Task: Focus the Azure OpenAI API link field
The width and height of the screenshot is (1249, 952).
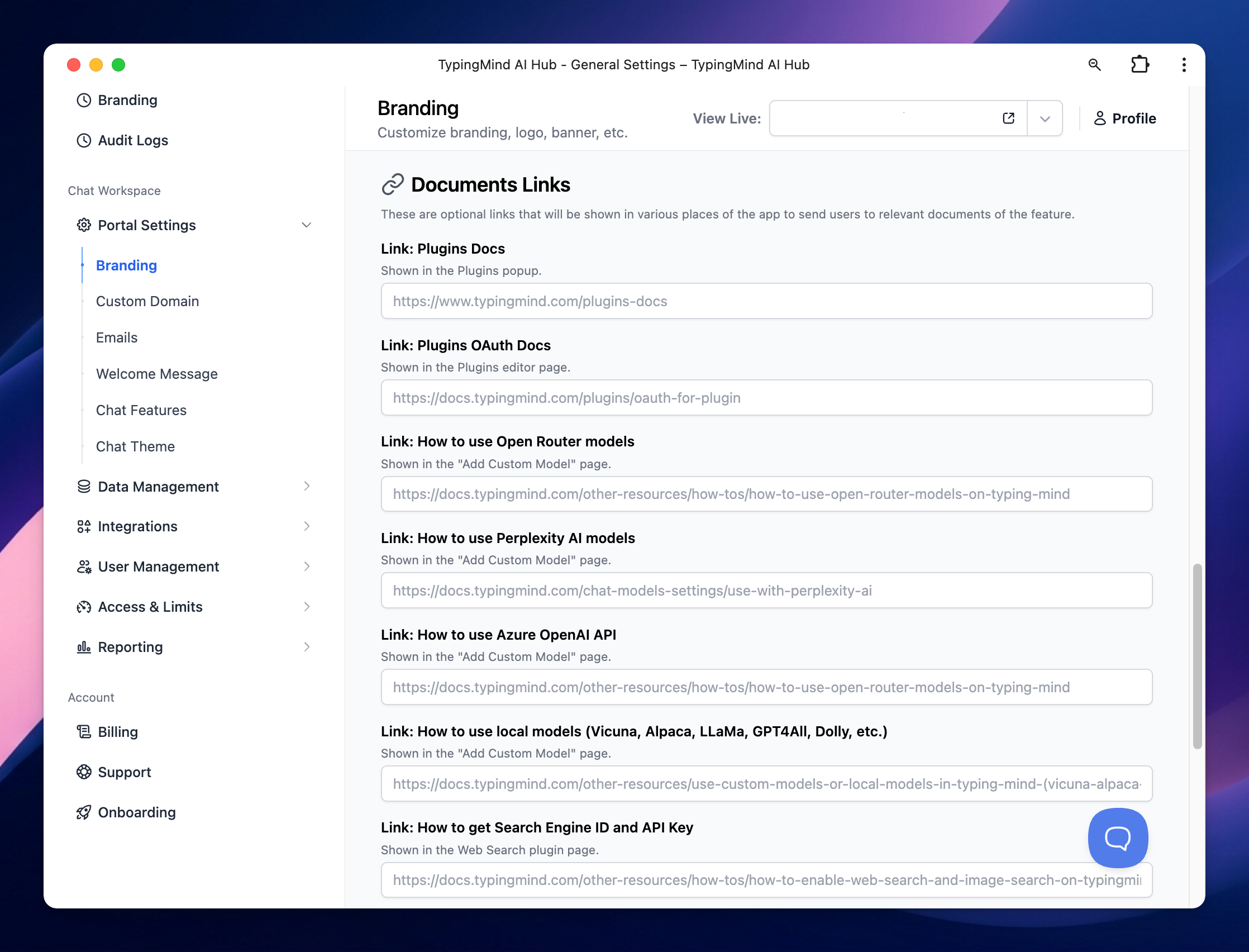Action: pos(766,687)
